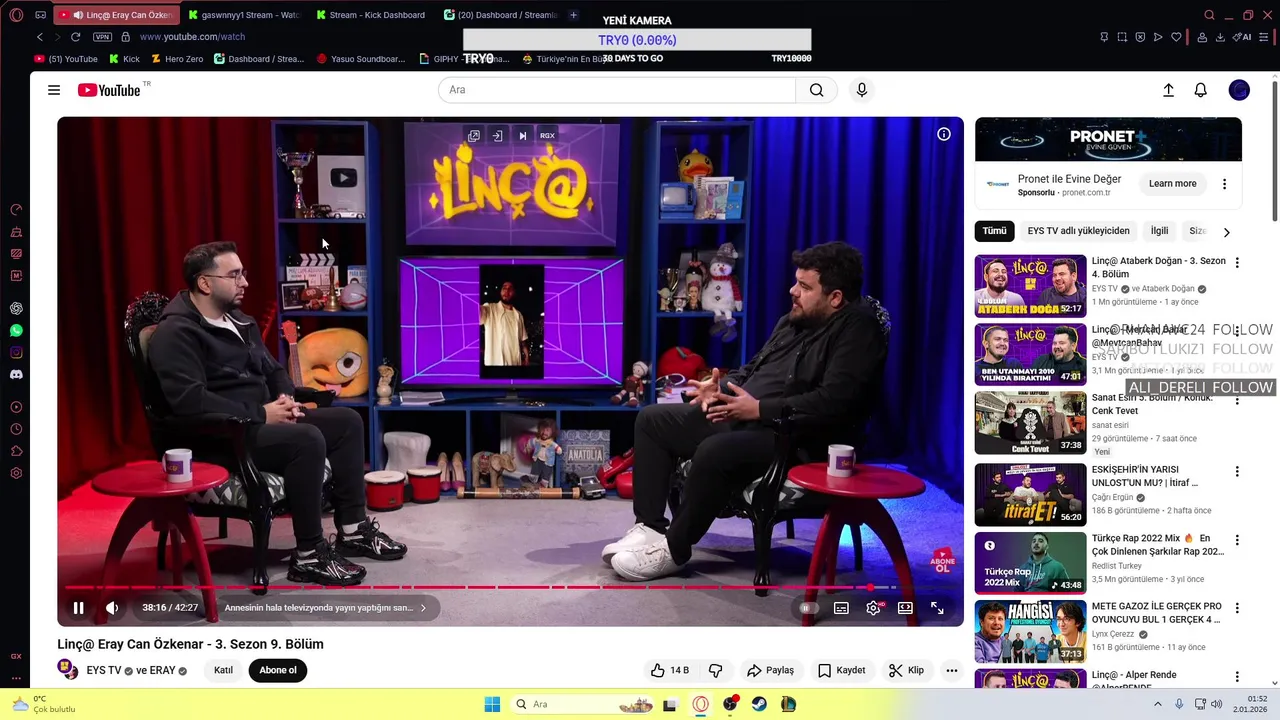The width and height of the screenshot is (1280, 720).
Task: Select the İlgili filter chip
Action: (x=1159, y=231)
